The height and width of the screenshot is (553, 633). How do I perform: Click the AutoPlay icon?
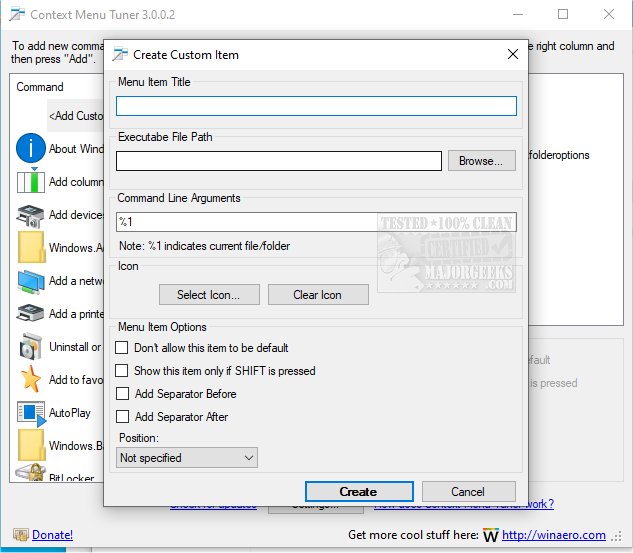(x=31, y=413)
